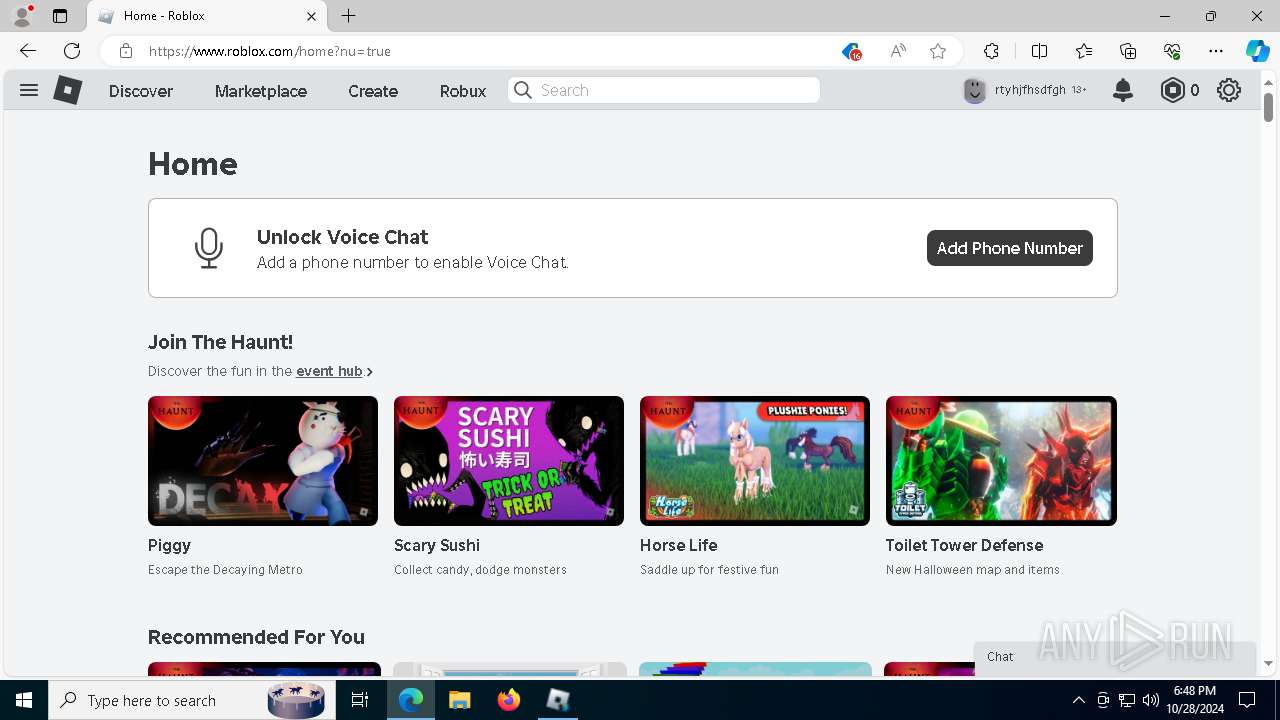
Task: Click the browser address bar URL
Action: click(270, 51)
